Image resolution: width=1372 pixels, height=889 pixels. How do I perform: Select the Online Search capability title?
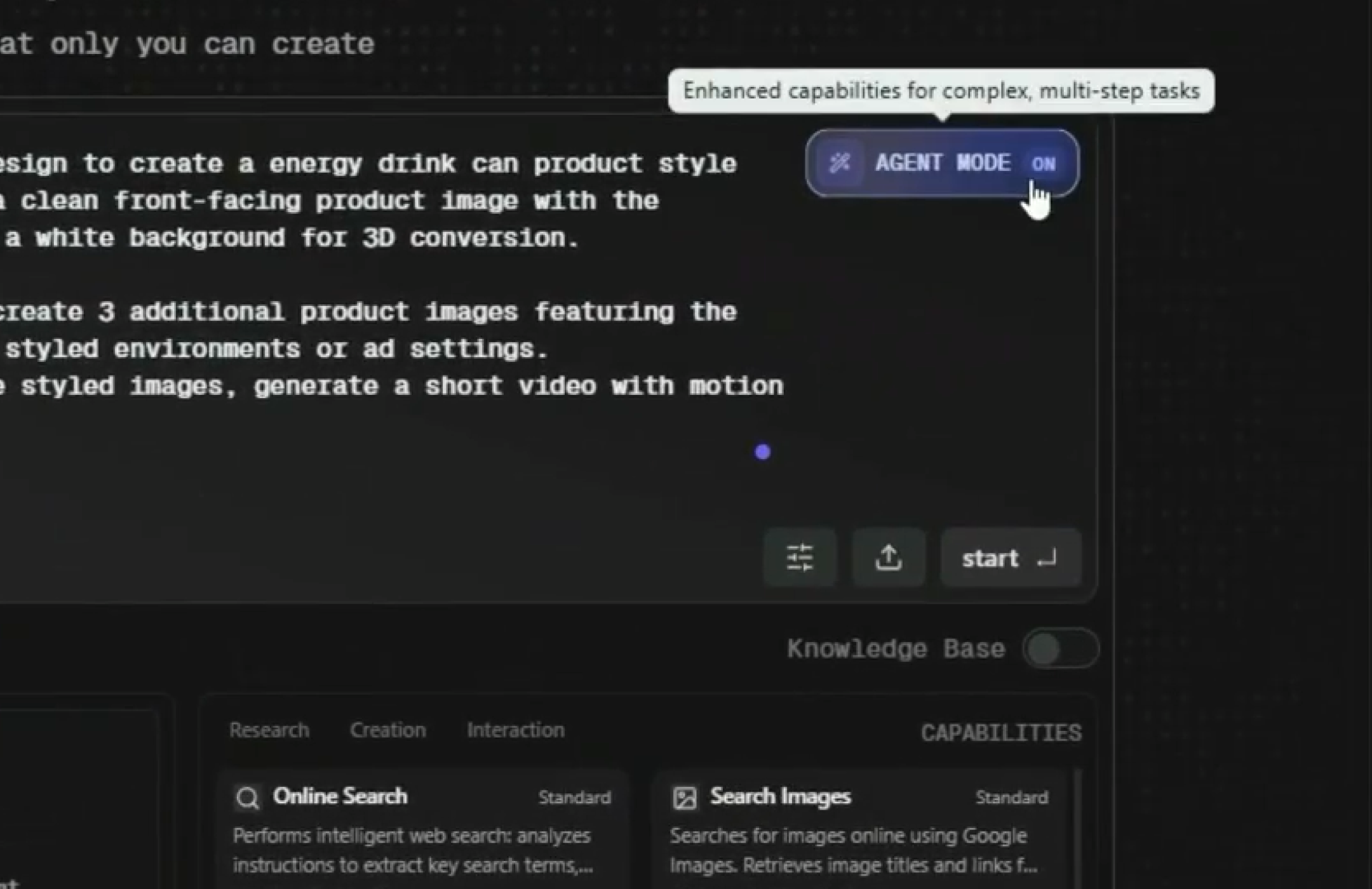[x=340, y=796]
